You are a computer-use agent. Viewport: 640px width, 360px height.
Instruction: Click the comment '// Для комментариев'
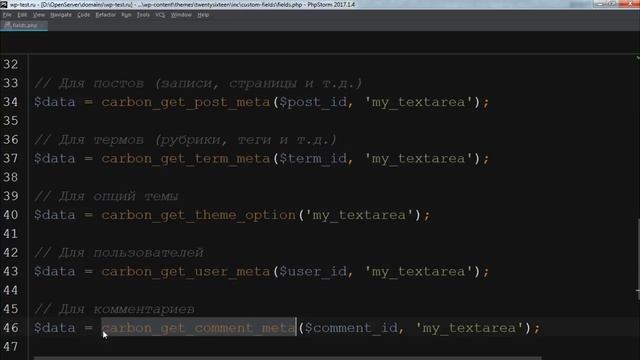[115, 309]
